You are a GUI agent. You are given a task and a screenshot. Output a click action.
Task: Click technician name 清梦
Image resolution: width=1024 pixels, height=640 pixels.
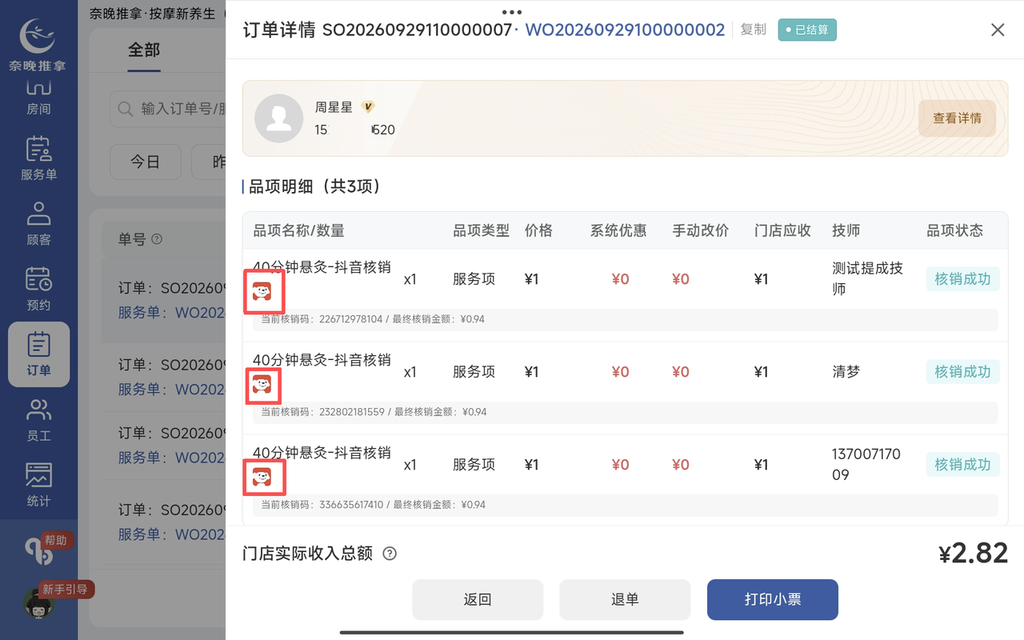(x=846, y=372)
